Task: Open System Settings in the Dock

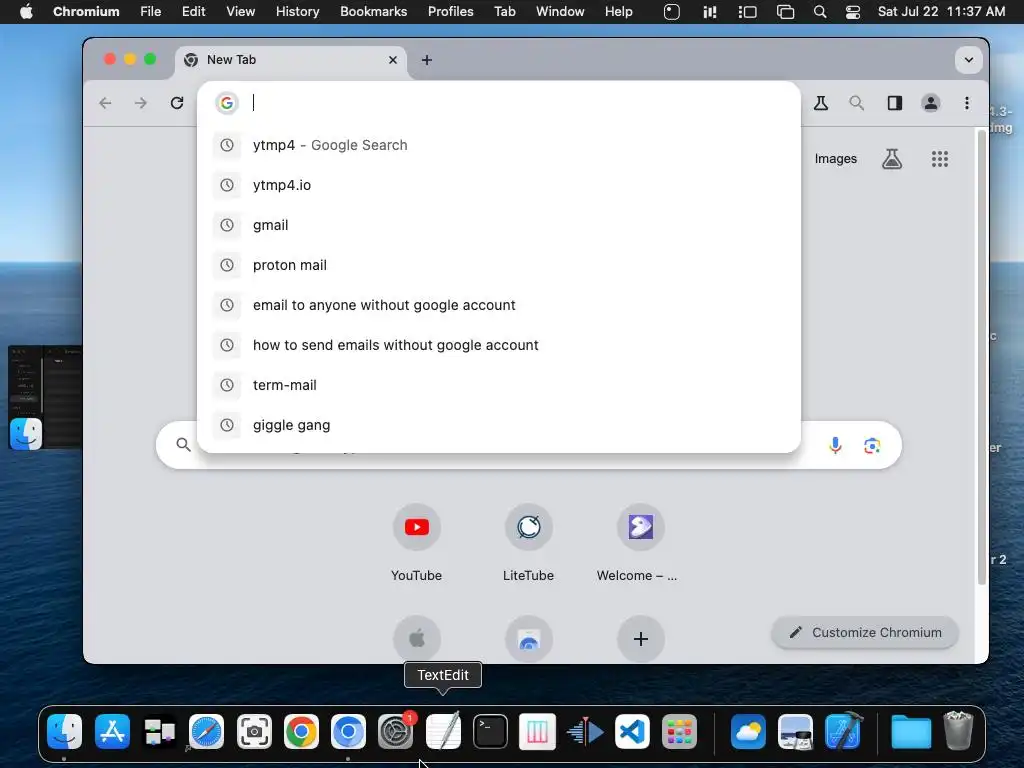Action: [396, 731]
